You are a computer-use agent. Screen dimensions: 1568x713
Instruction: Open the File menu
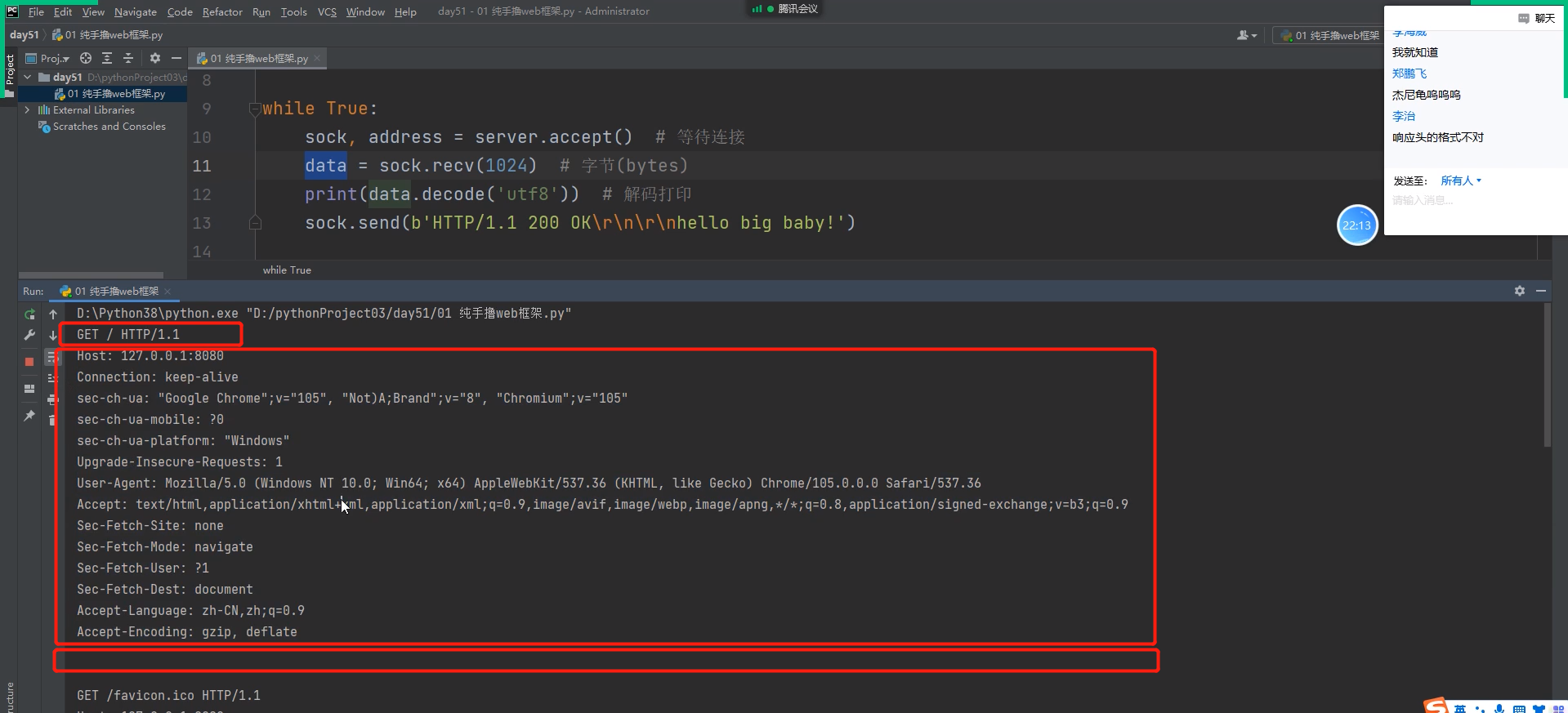coord(36,11)
